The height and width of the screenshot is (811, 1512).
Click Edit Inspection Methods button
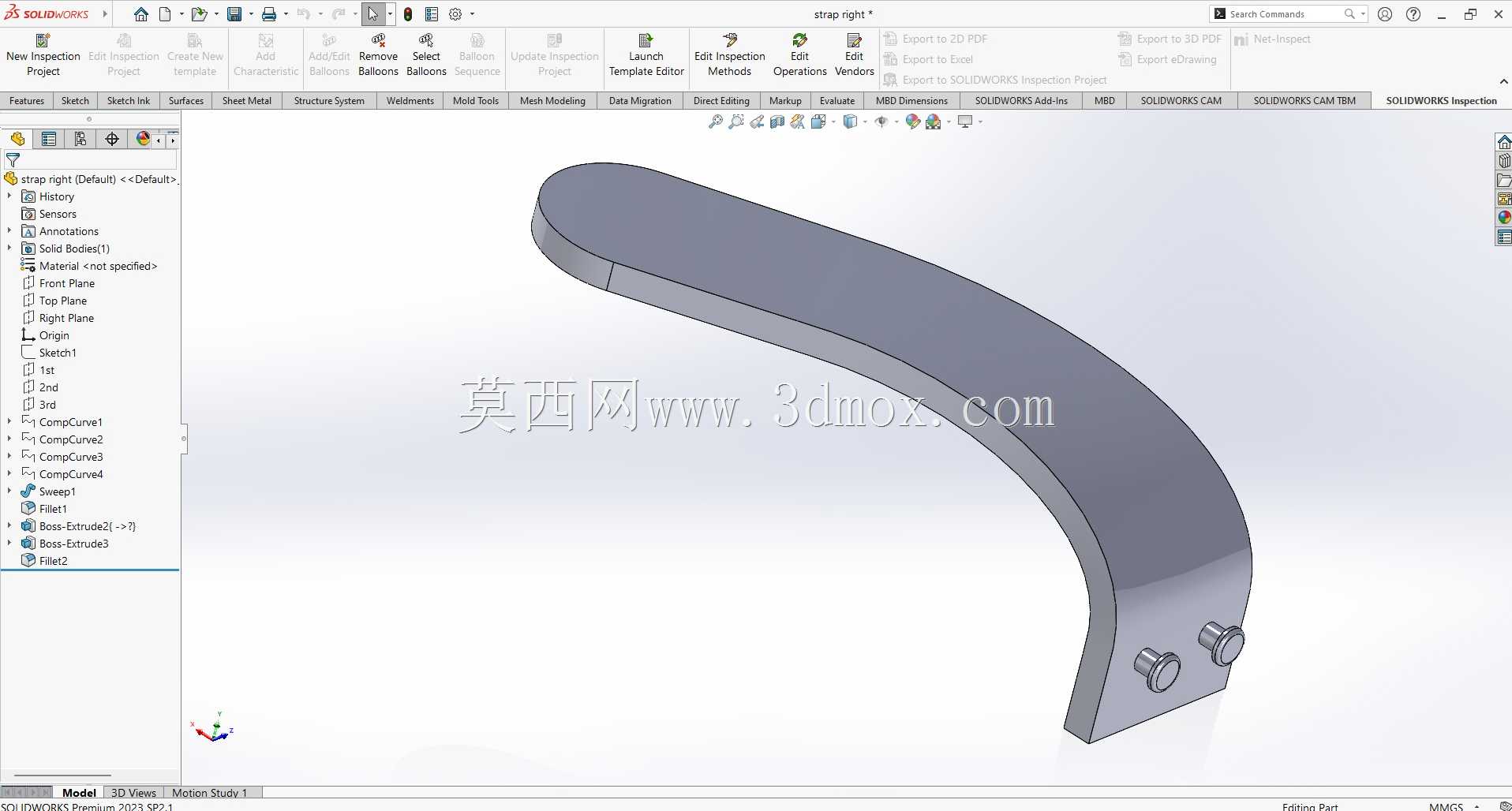click(730, 55)
